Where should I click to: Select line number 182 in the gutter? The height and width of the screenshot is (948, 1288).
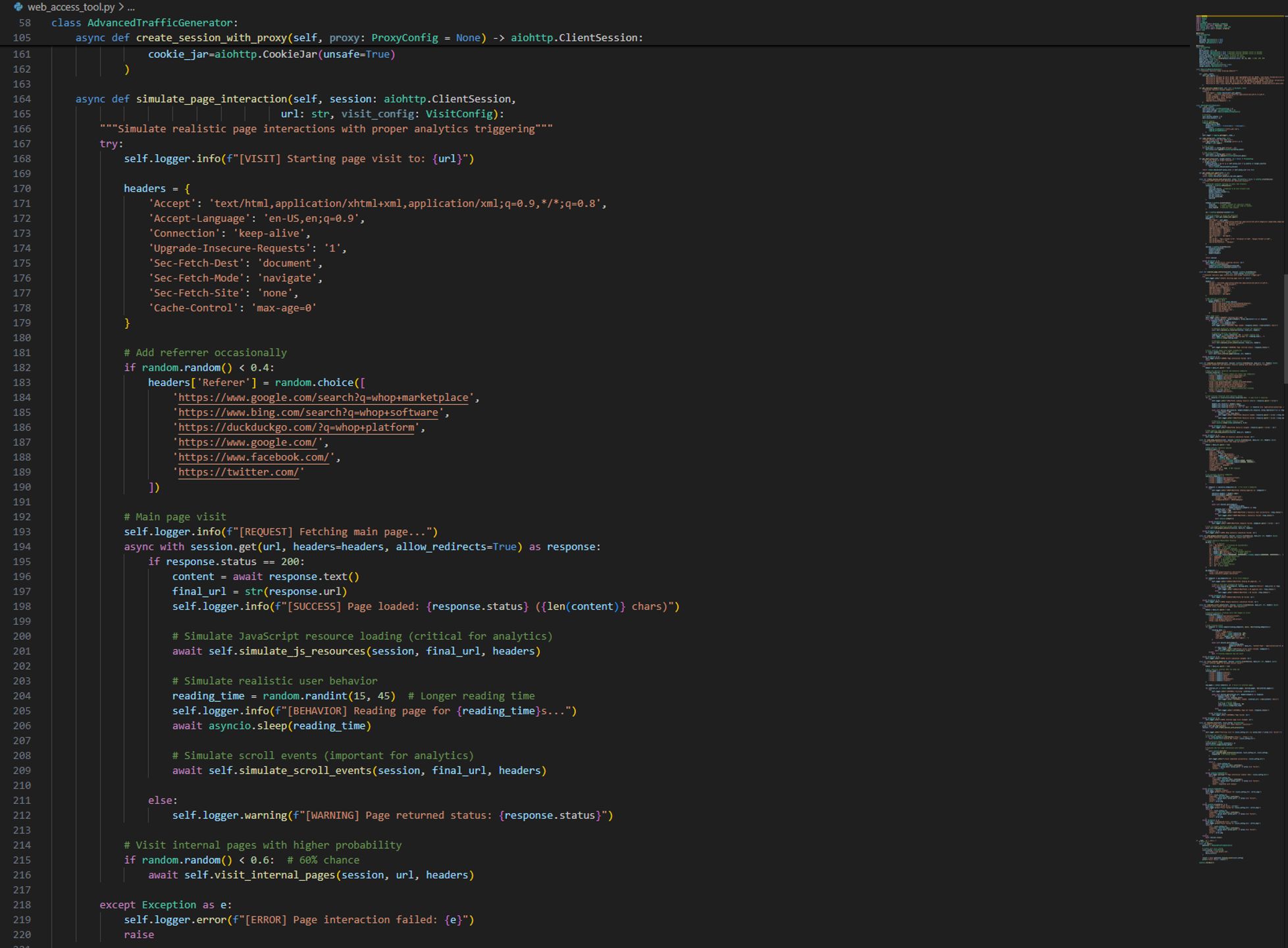(x=22, y=368)
